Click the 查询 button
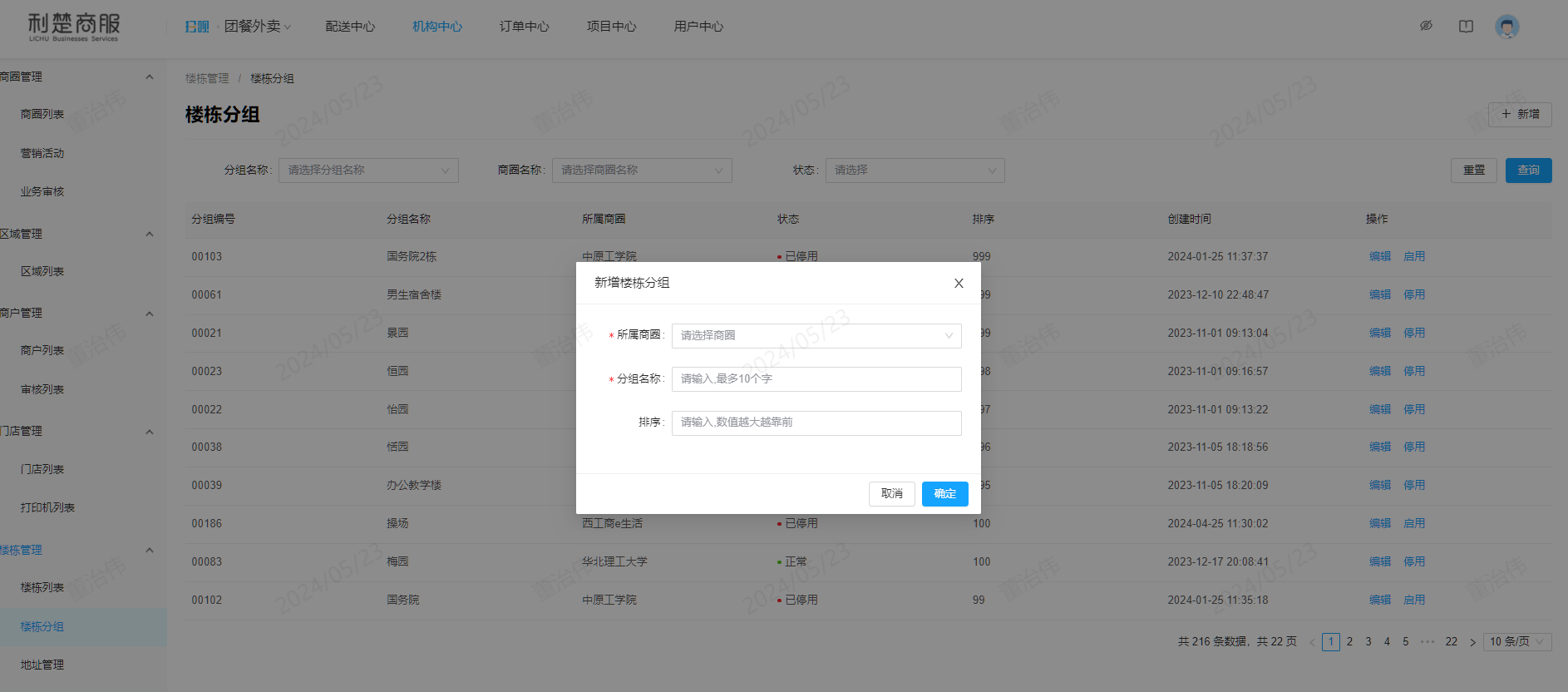Image resolution: width=1568 pixels, height=692 pixels. 1529,170
